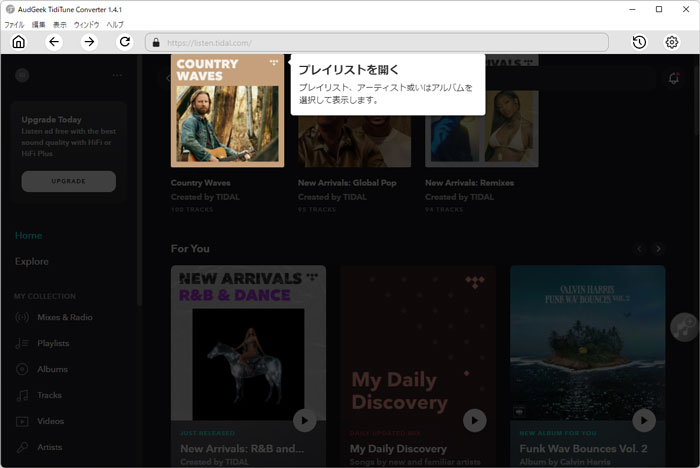700x468 pixels.
Task: Play Funk Wav Bounces Vol. 2
Action: (644, 420)
